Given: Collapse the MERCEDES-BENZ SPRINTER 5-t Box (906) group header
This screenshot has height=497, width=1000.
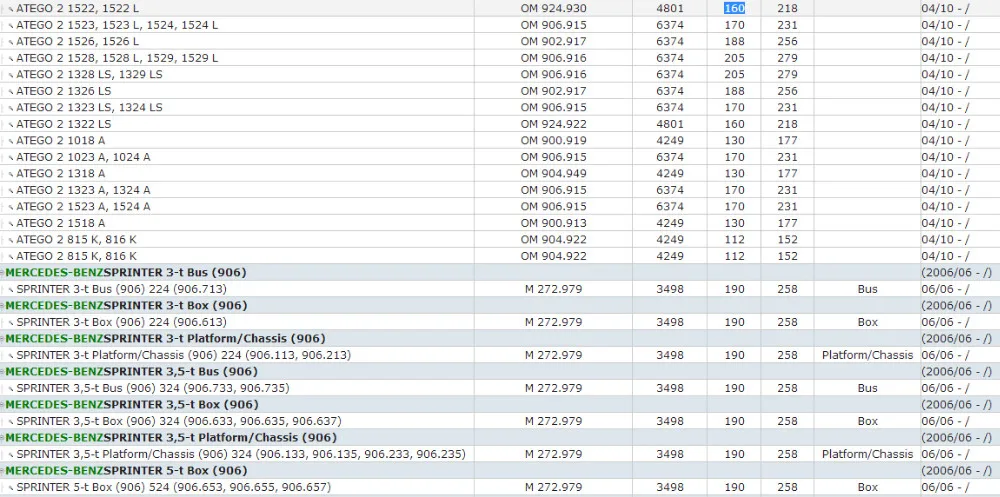Looking at the screenshot, I should (x=3, y=471).
